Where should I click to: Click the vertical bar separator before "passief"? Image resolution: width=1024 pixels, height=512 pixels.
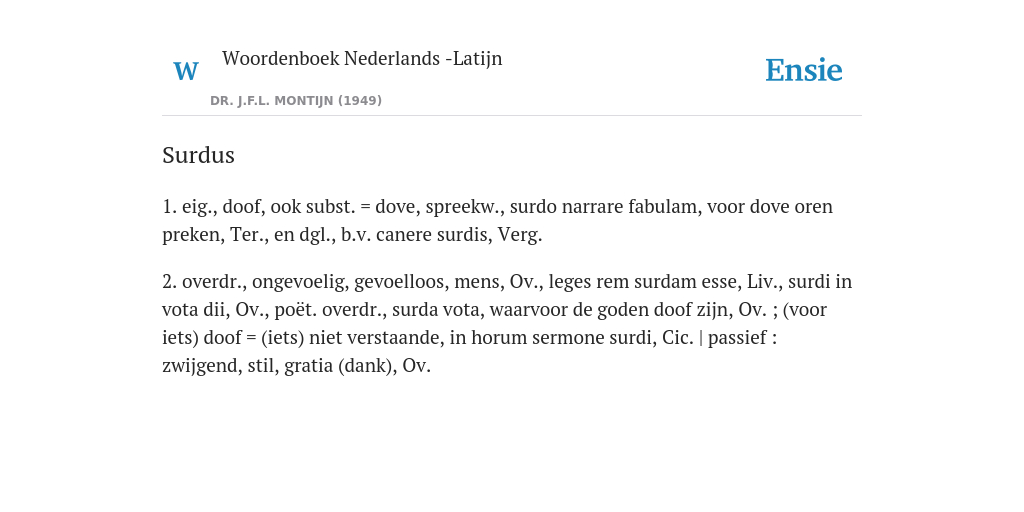[x=701, y=338]
